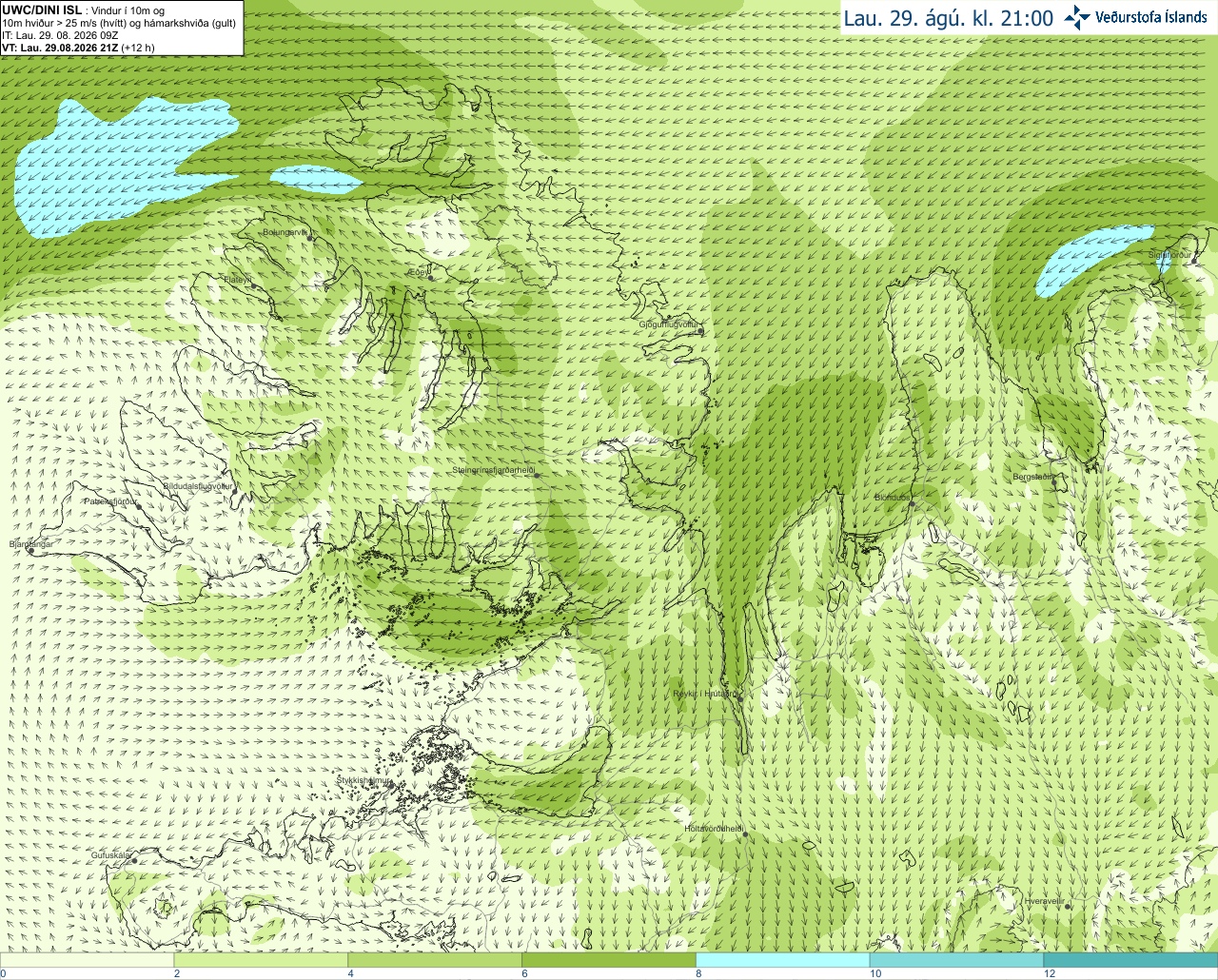This screenshot has width=1218, height=980.
Task: Click the Veðurstofa Íslands logo icon
Action: coord(1077,17)
